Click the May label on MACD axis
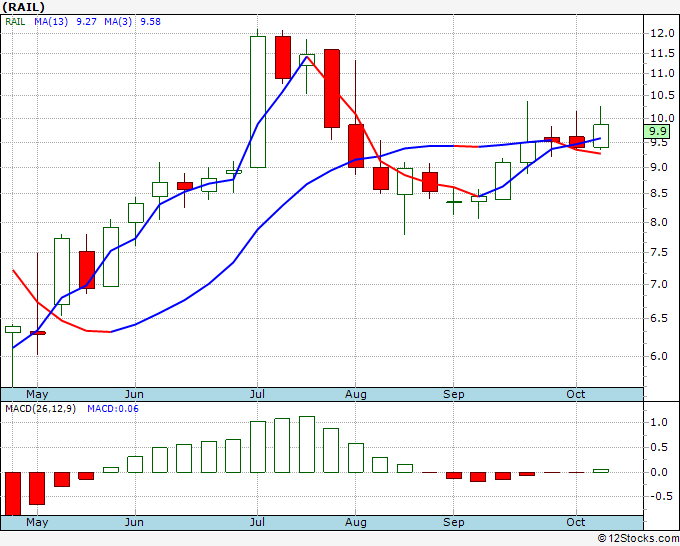The width and height of the screenshot is (680, 546). click(37, 523)
